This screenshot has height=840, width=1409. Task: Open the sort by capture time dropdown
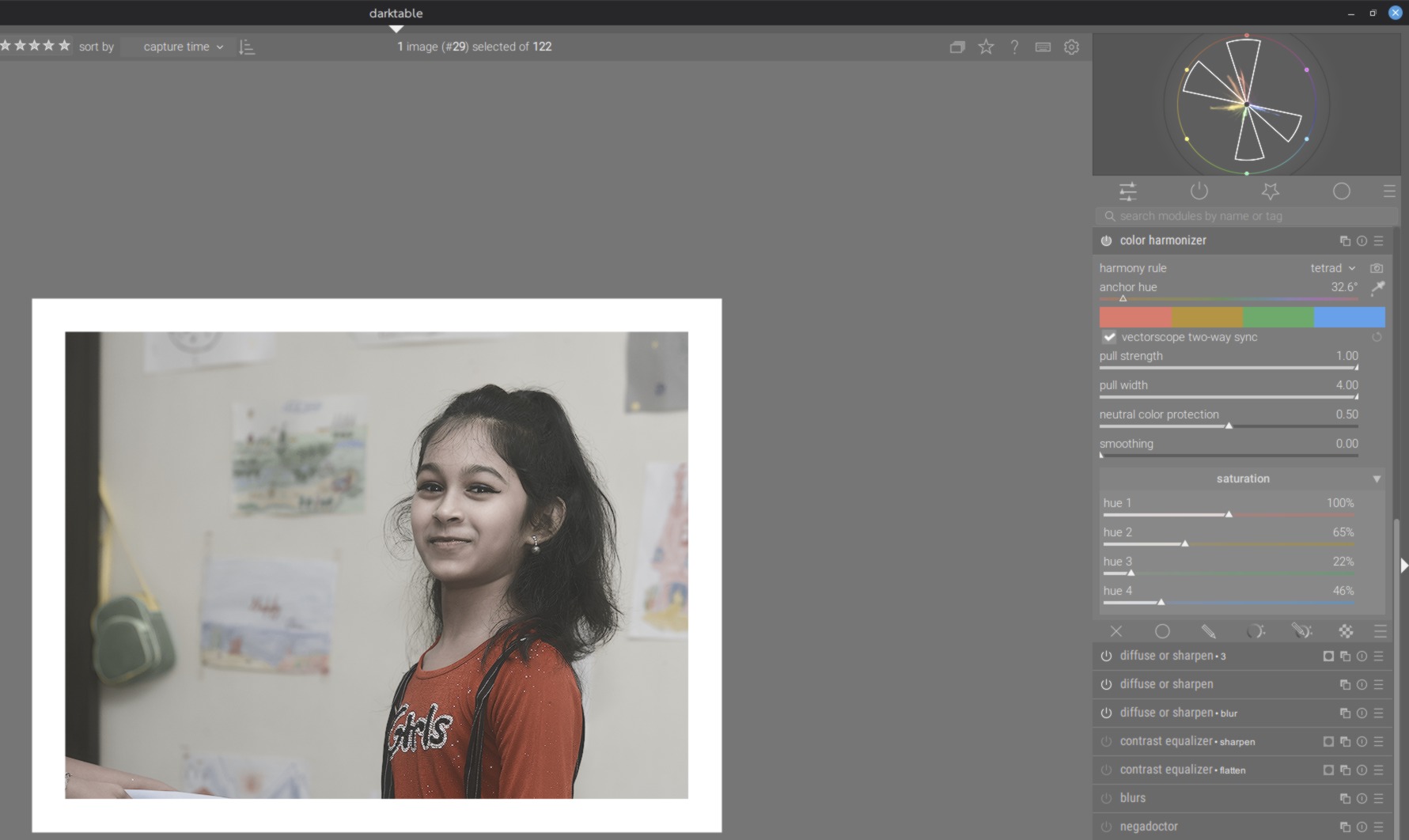183,47
